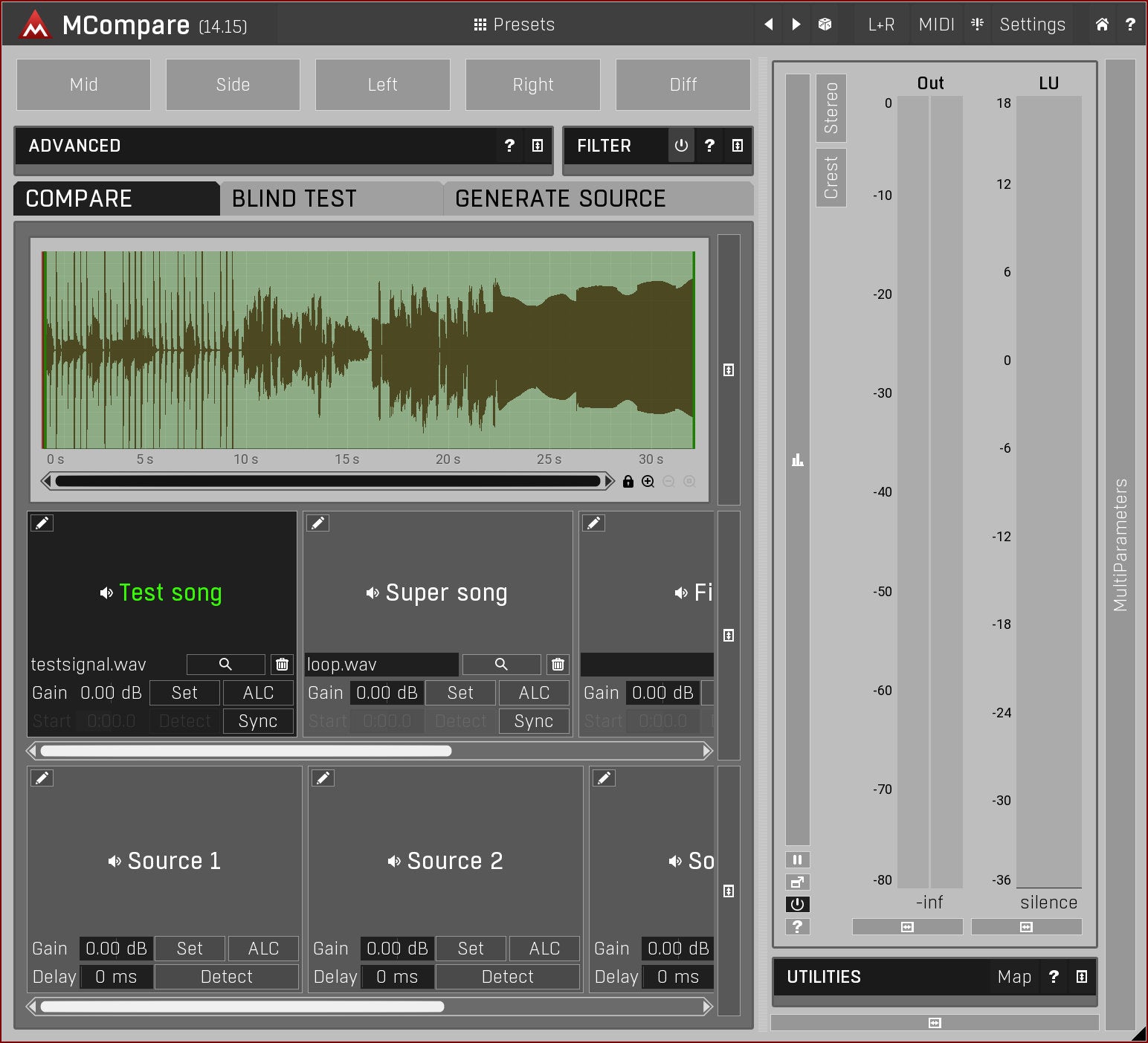Click the zoom-in magnifier below waveform
1148x1043 pixels.
pos(648,481)
